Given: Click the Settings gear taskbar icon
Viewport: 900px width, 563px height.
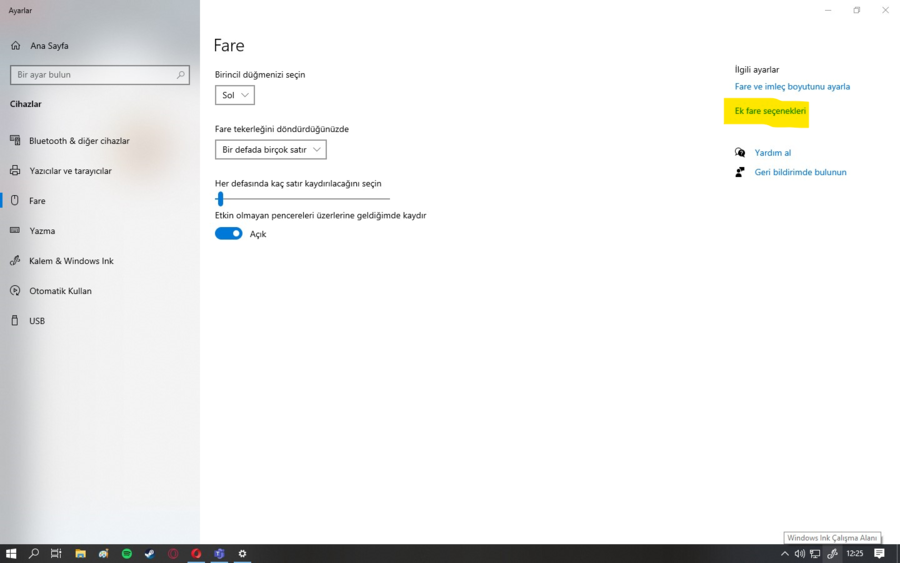Looking at the screenshot, I should click(x=242, y=554).
